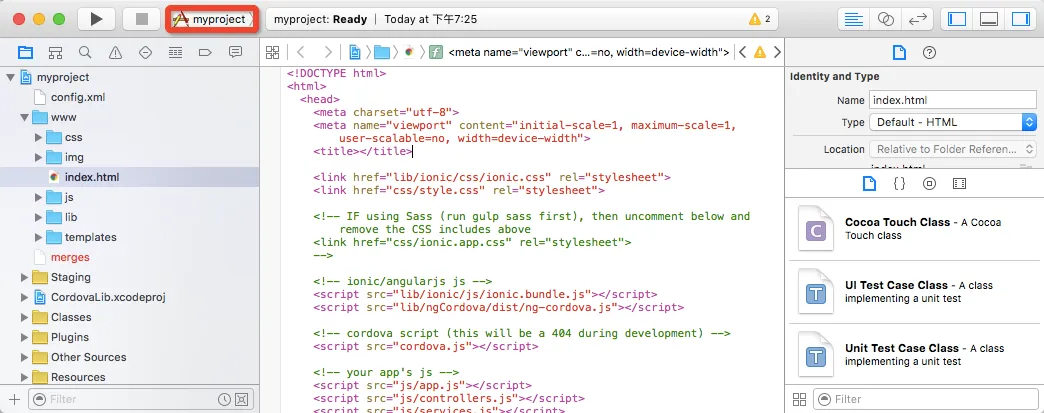
Task: Toggle the Navigator panel visibility
Action: (957, 19)
